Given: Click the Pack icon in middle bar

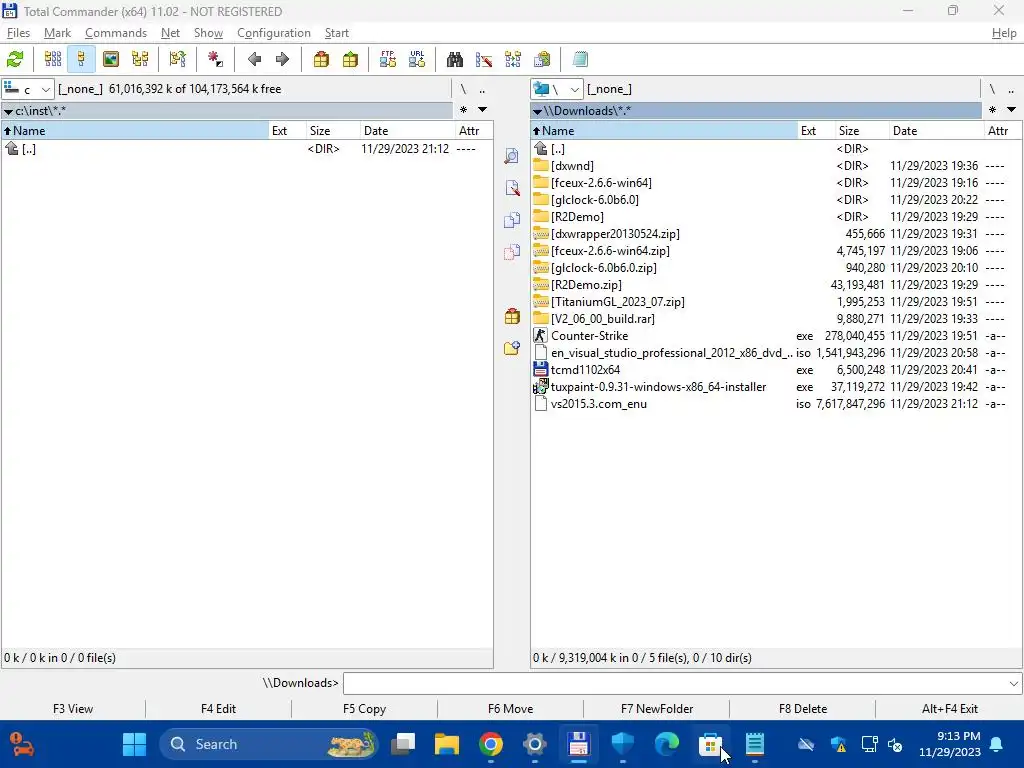Looking at the screenshot, I should point(512,317).
